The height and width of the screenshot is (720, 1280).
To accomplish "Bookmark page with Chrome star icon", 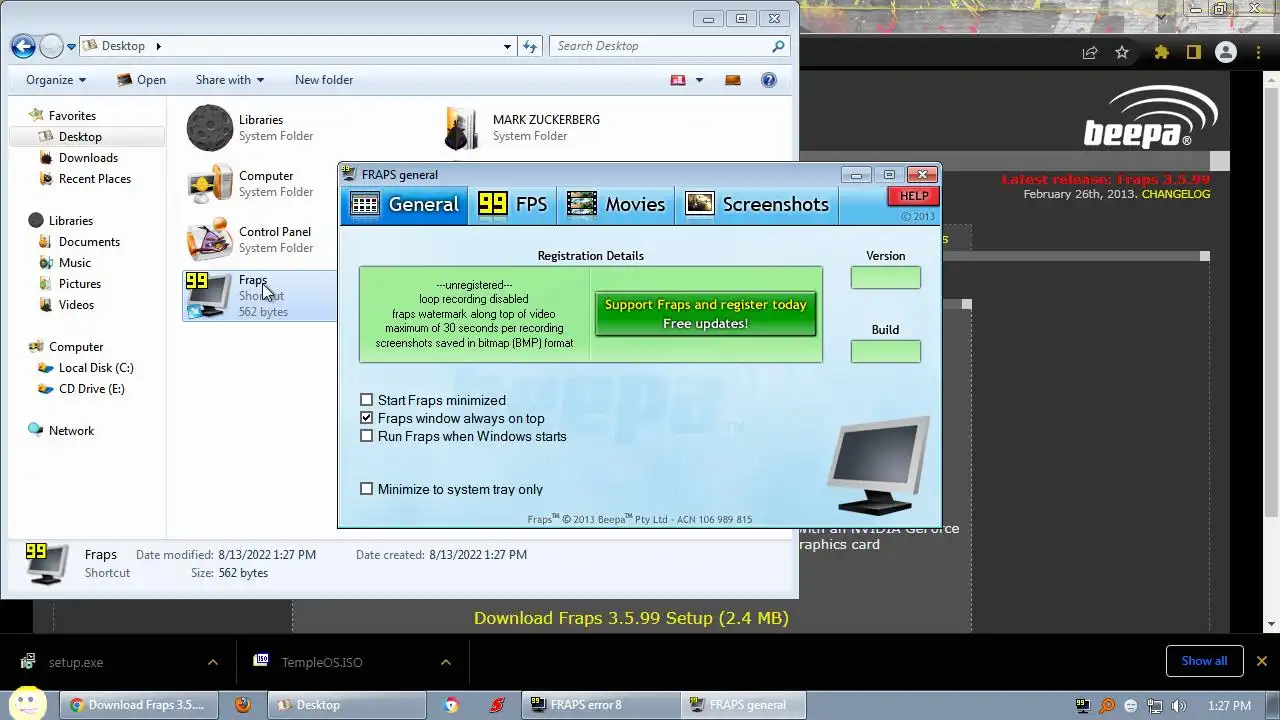I will (x=1122, y=53).
